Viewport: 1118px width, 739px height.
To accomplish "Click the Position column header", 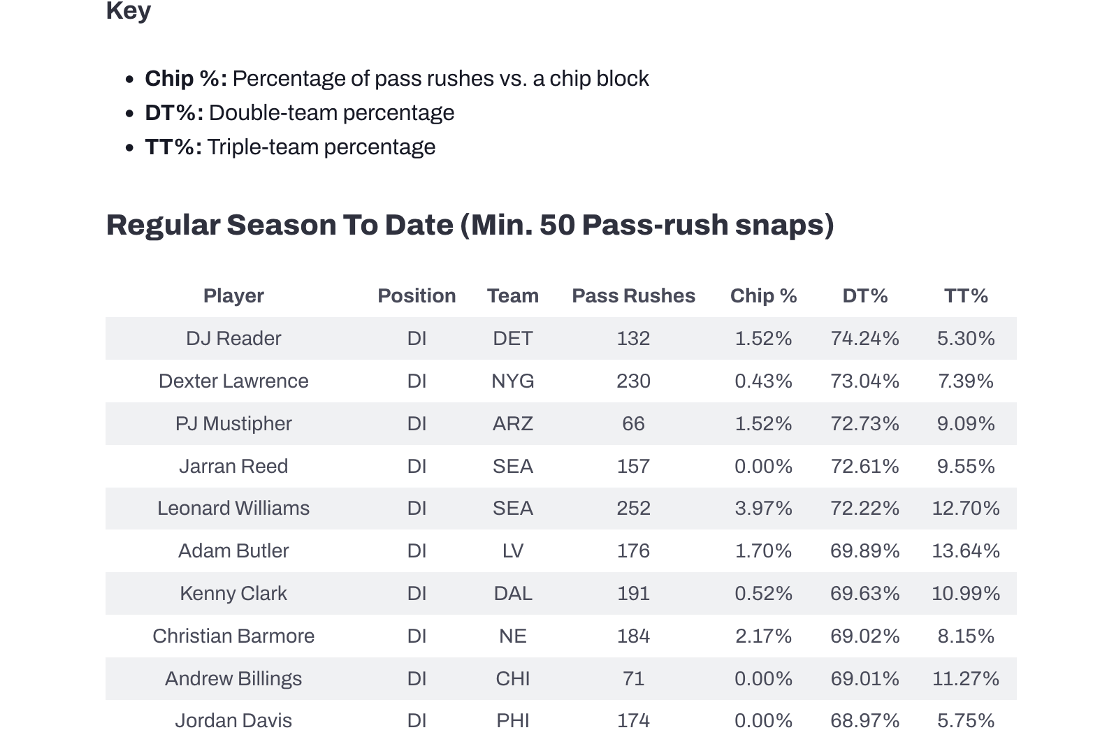I will (x=416, y=296).
